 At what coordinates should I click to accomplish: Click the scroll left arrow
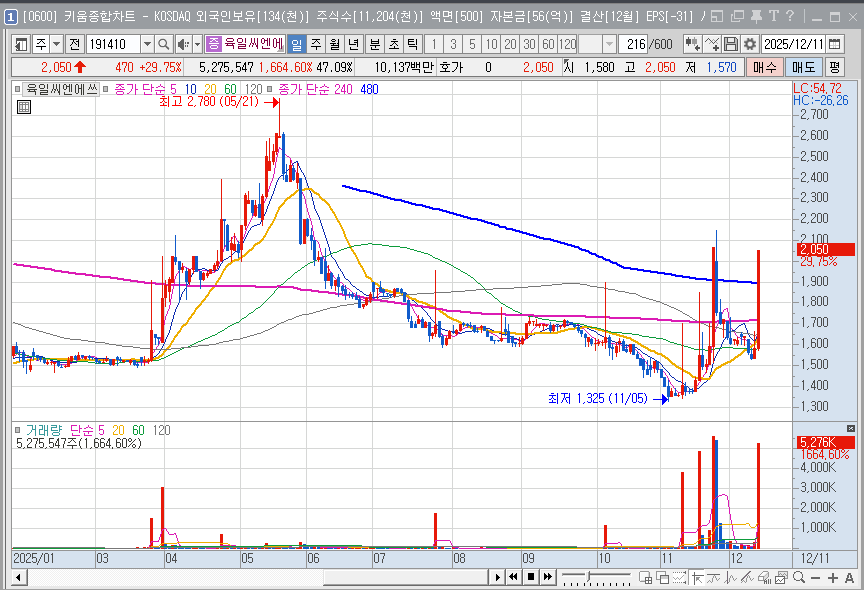point(18,577)
